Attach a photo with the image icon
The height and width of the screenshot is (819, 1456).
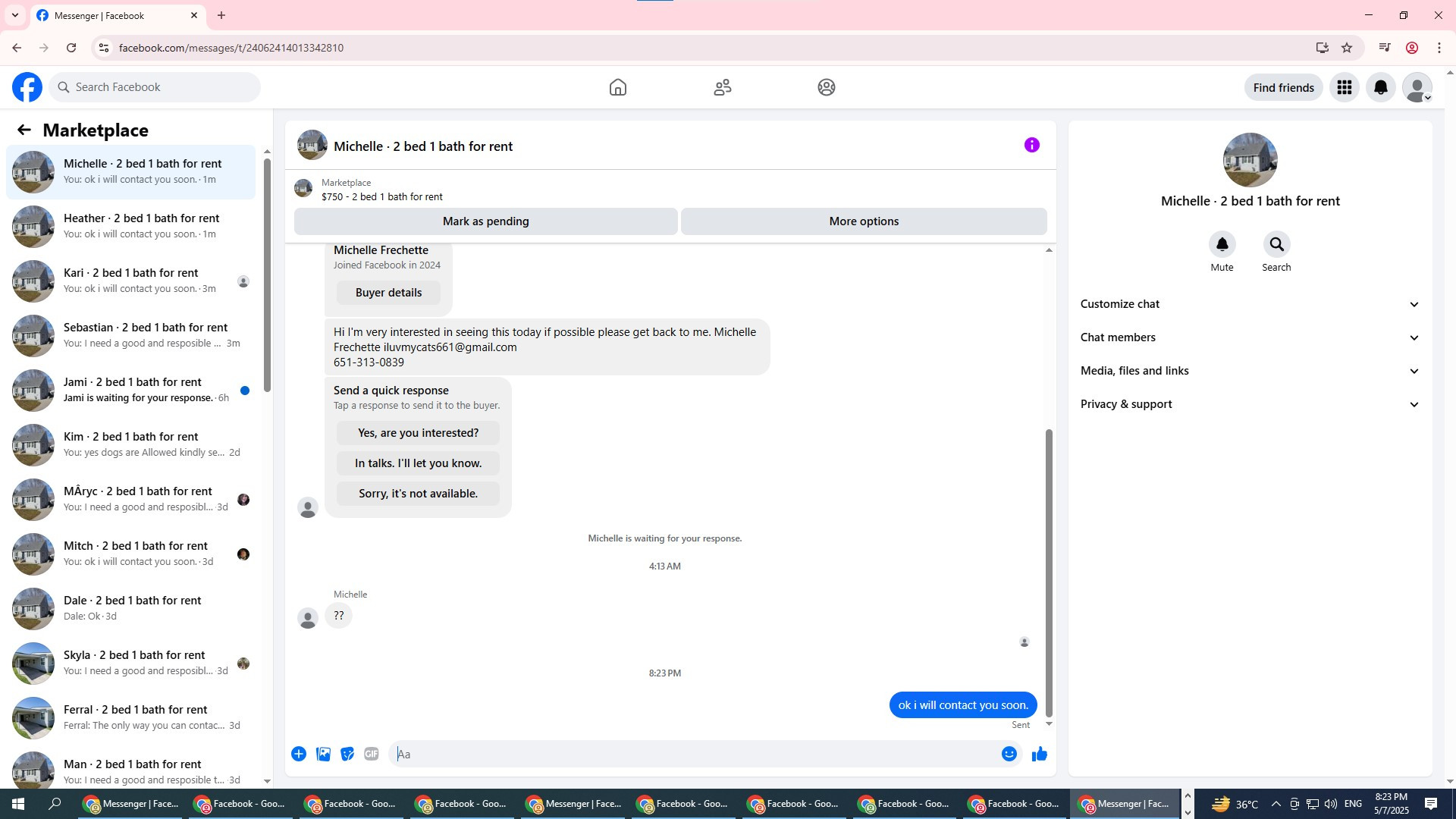[323, 754]
